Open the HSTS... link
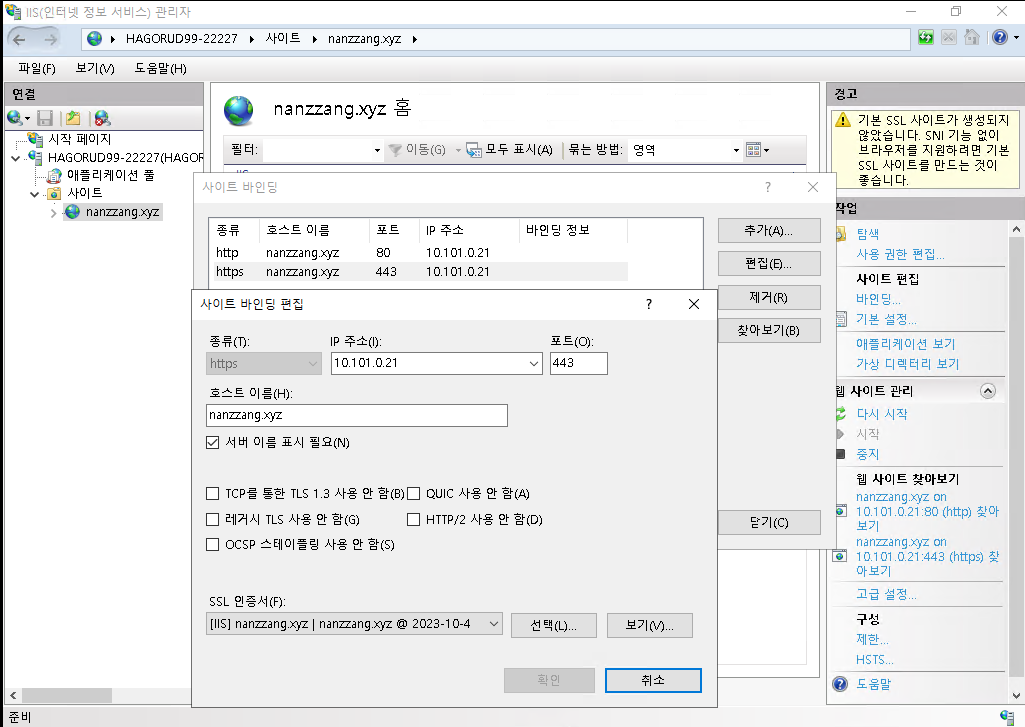1025x727 pixels. (875, 659)
